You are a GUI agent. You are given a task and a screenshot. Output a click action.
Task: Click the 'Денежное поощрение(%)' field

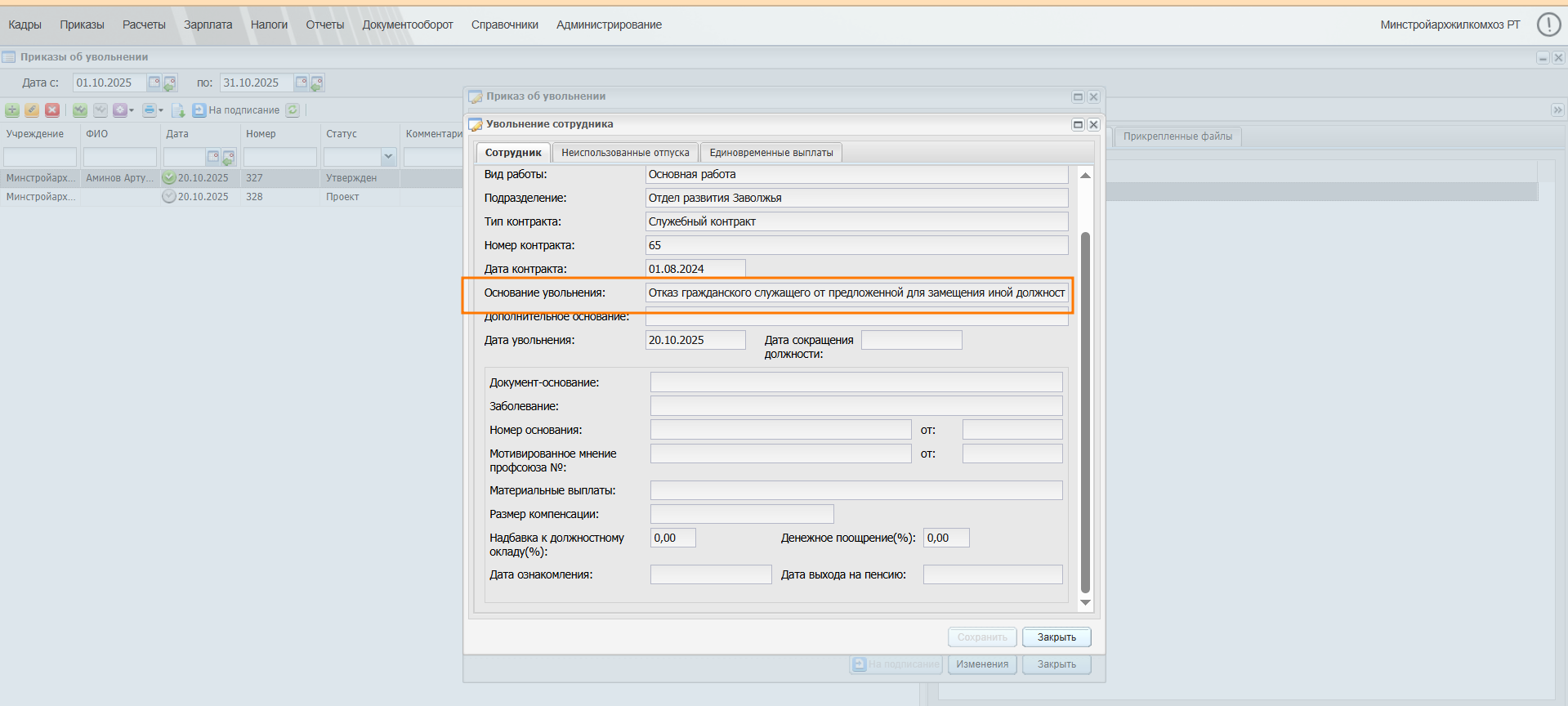point(946,538)
